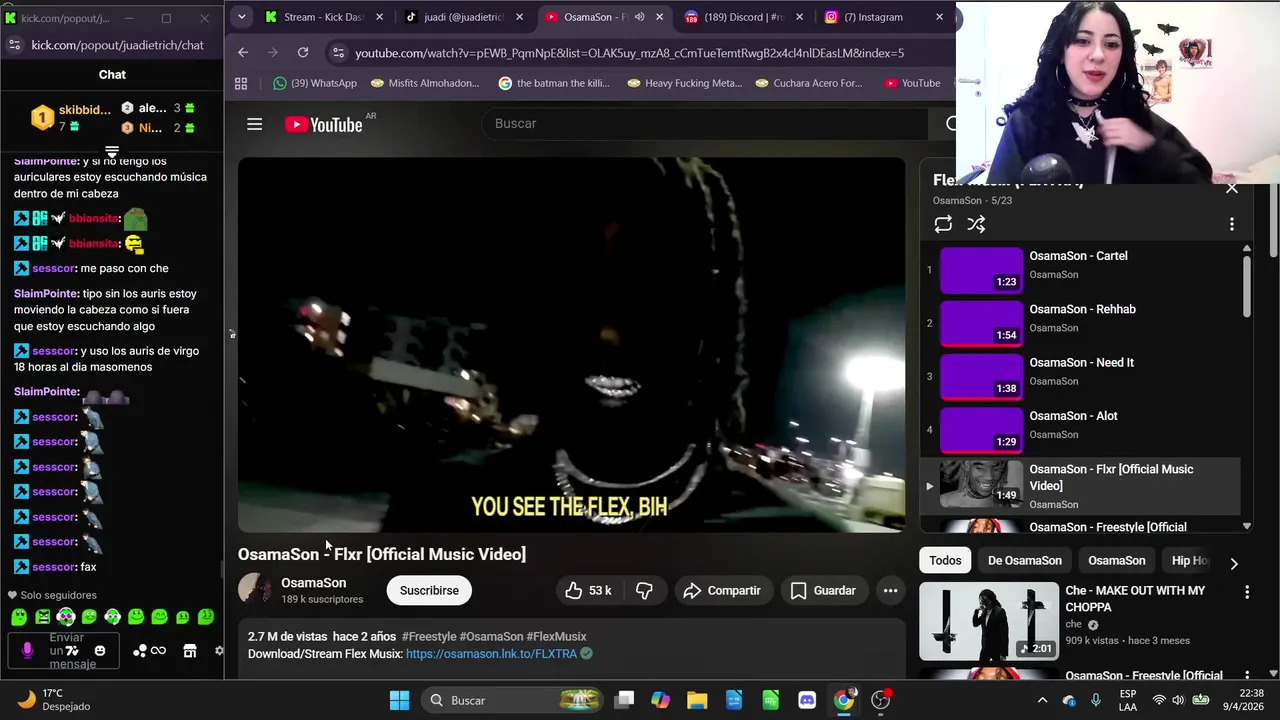Open the playlist three-dot options menu

coord(1232,225)
